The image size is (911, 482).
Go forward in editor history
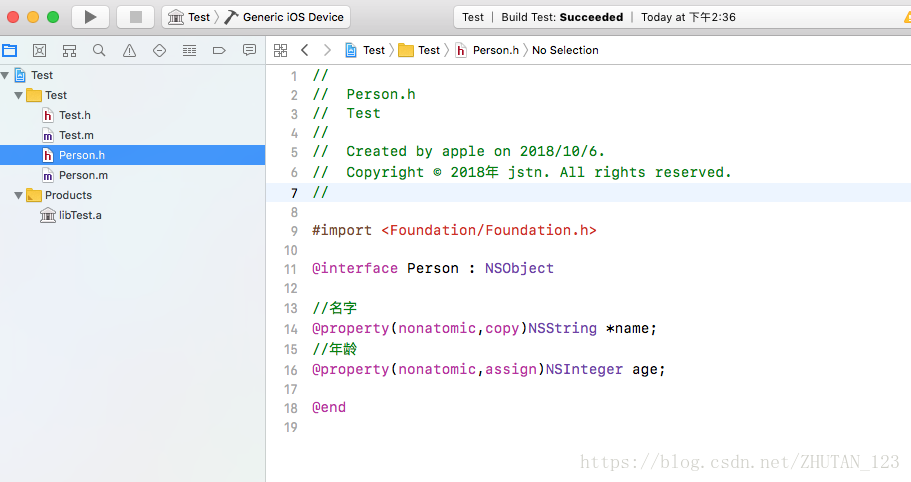[x=327, y=51]
